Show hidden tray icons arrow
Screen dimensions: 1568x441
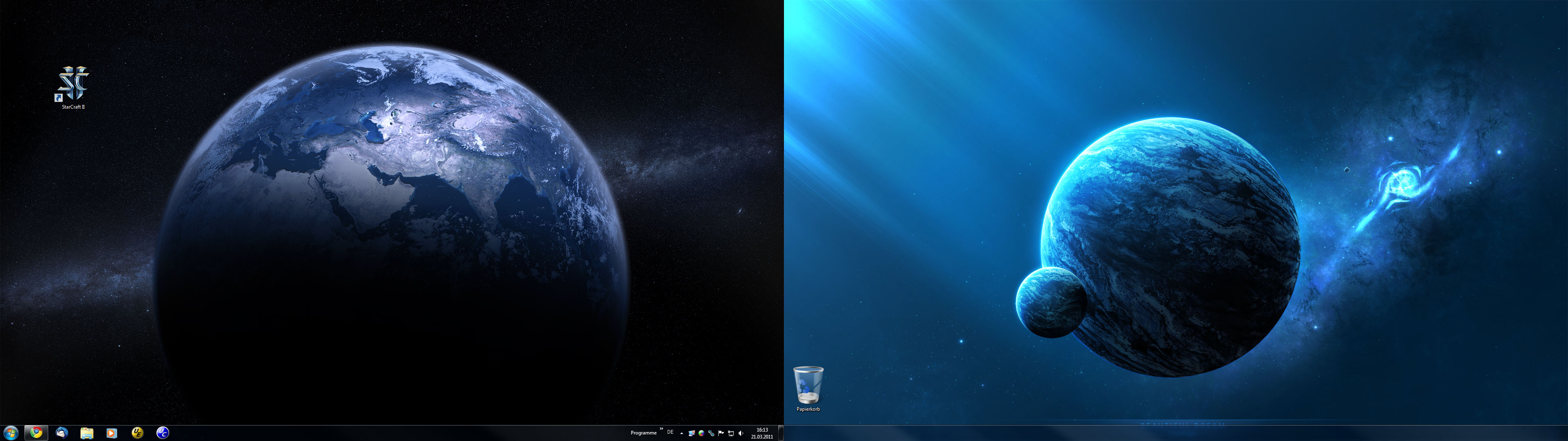(682, 434)
